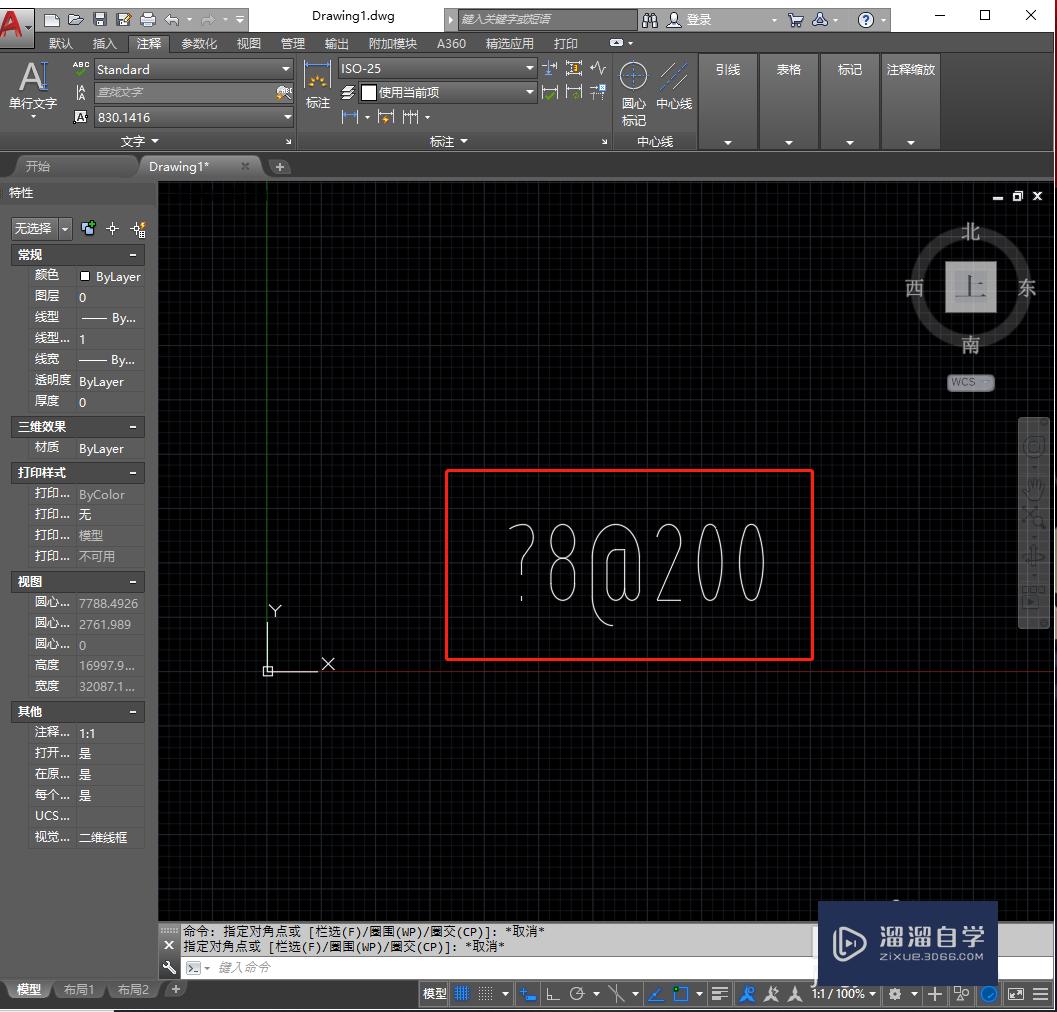Open the ISO-25 dimension style dropdown
Image resolution: width=1057 pixels, height=1012 pixels.
pyautogui.click(x=527, y=68)
